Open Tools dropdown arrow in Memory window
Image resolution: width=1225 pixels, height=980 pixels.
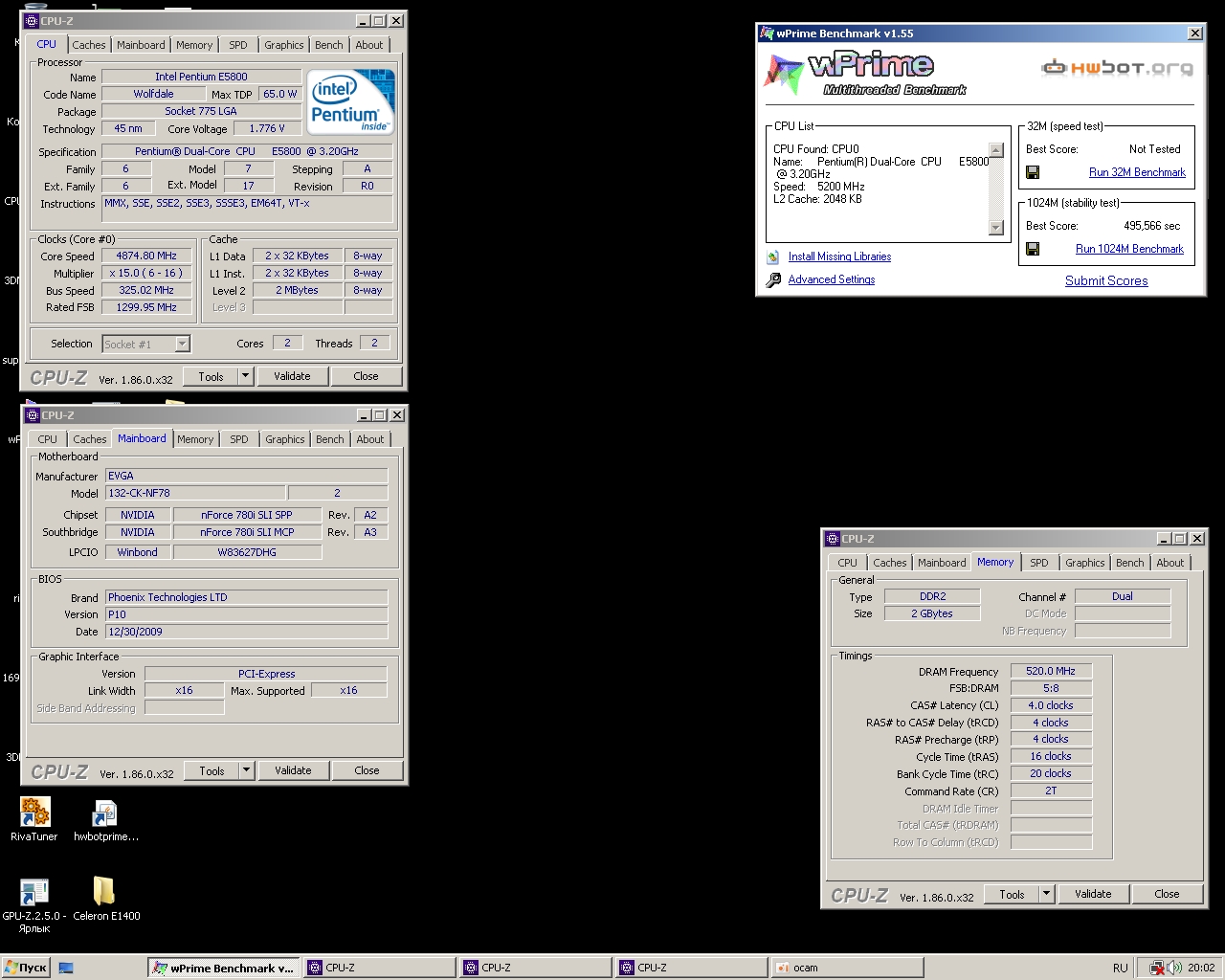click(1046, 894)
